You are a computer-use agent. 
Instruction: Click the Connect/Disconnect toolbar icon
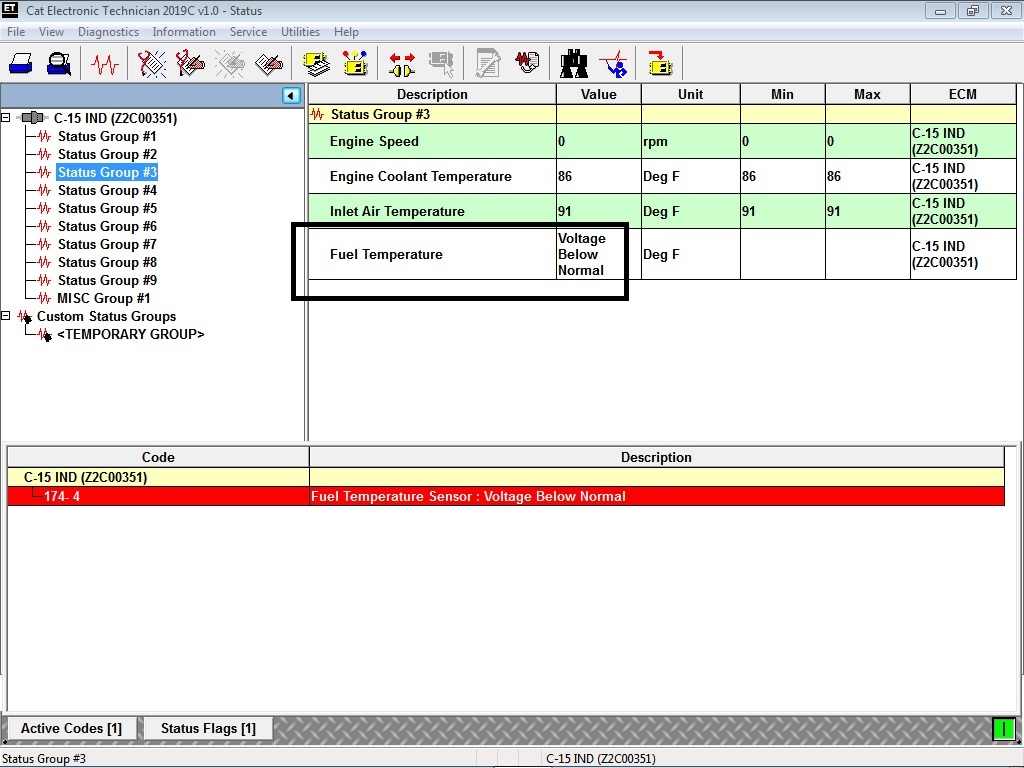pyautogui.click(x=403, y=63)
